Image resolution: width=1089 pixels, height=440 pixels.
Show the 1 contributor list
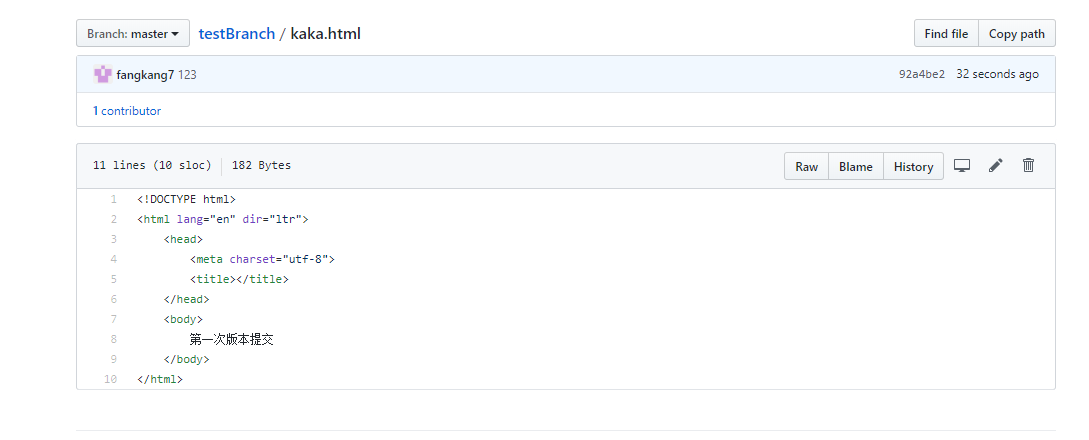[x=127, y=111]
